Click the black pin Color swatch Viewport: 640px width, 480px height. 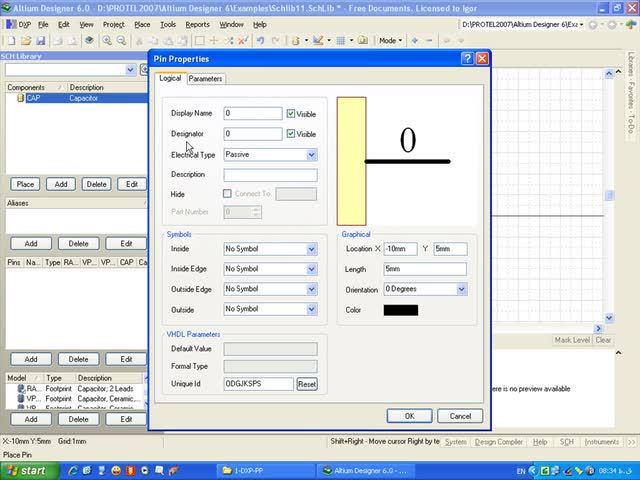coord(401,310)
